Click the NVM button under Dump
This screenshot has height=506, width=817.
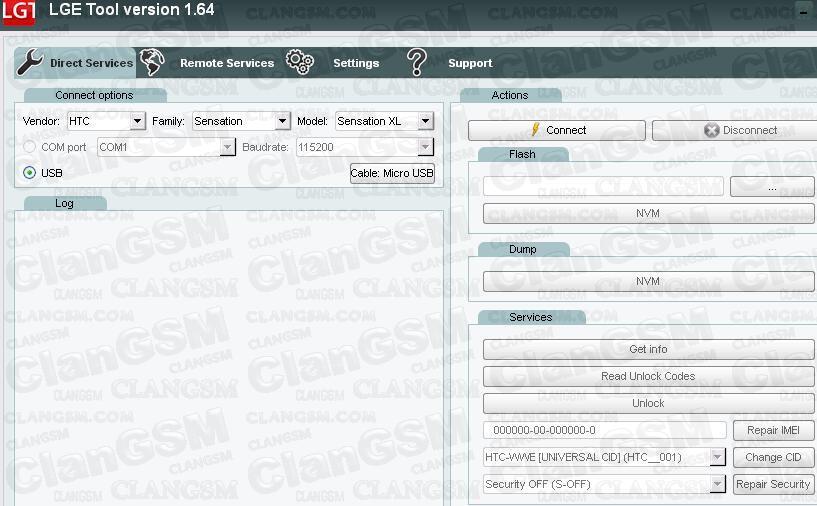(x=648, y=281)
